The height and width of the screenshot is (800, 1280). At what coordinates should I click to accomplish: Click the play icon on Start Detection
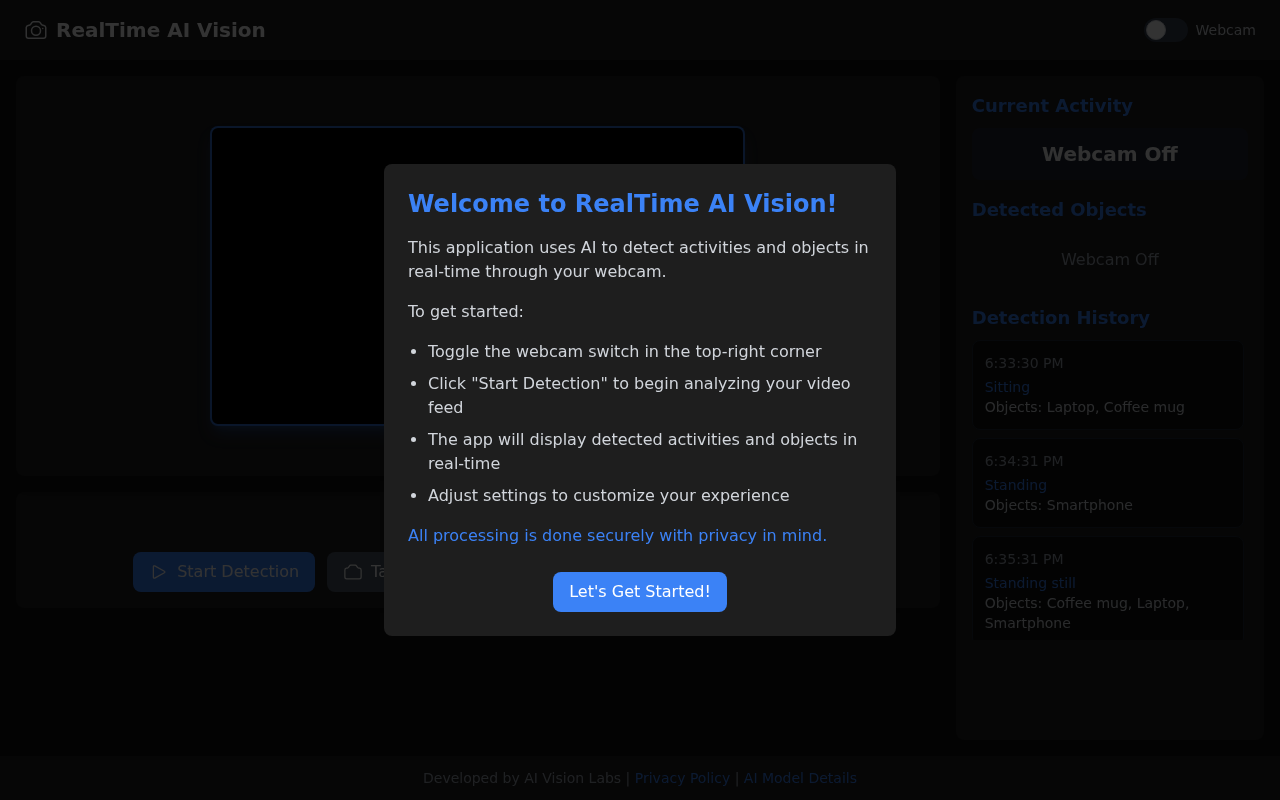[159, 572]
